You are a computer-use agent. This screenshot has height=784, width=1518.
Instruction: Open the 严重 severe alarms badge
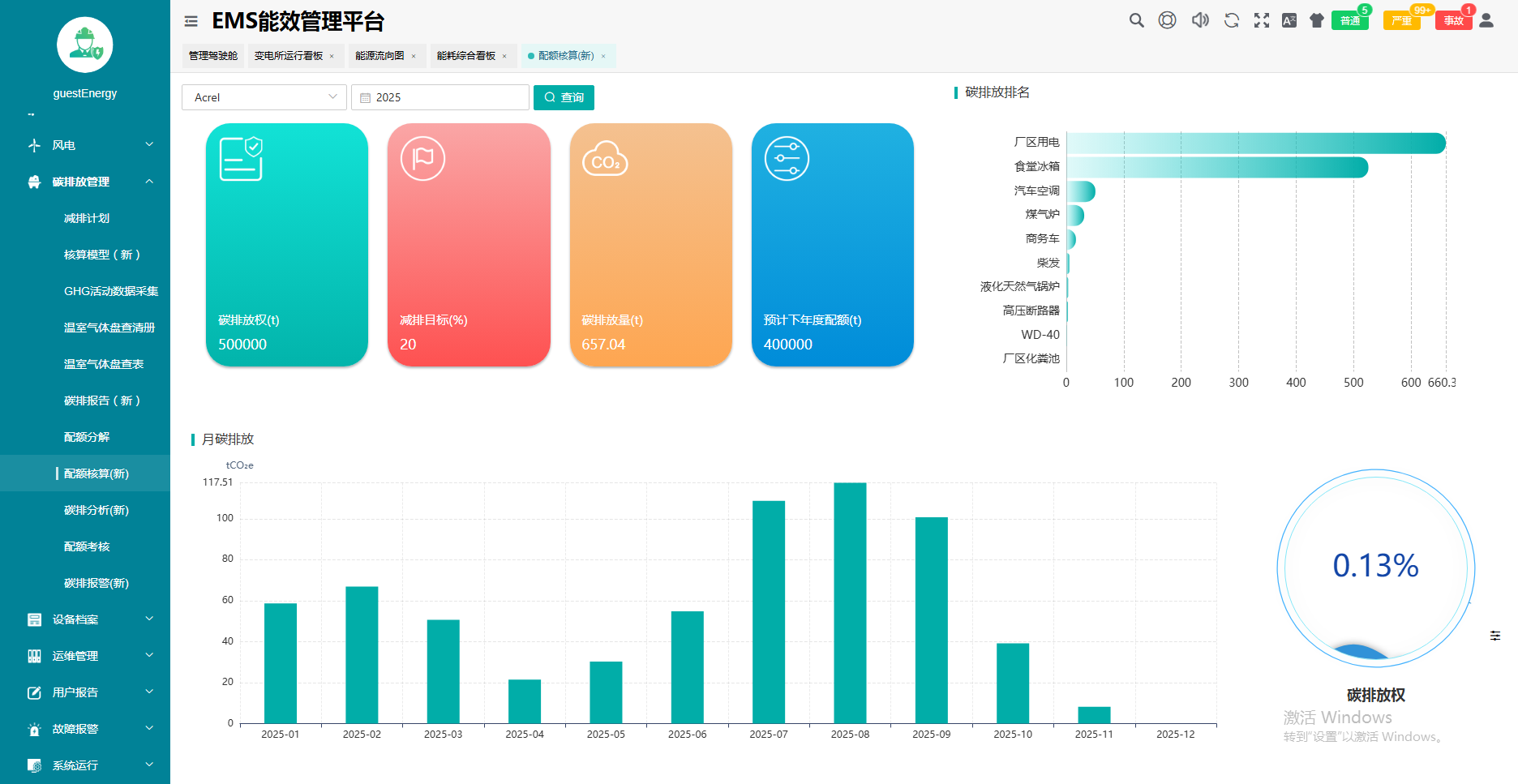coord(1401,20)
